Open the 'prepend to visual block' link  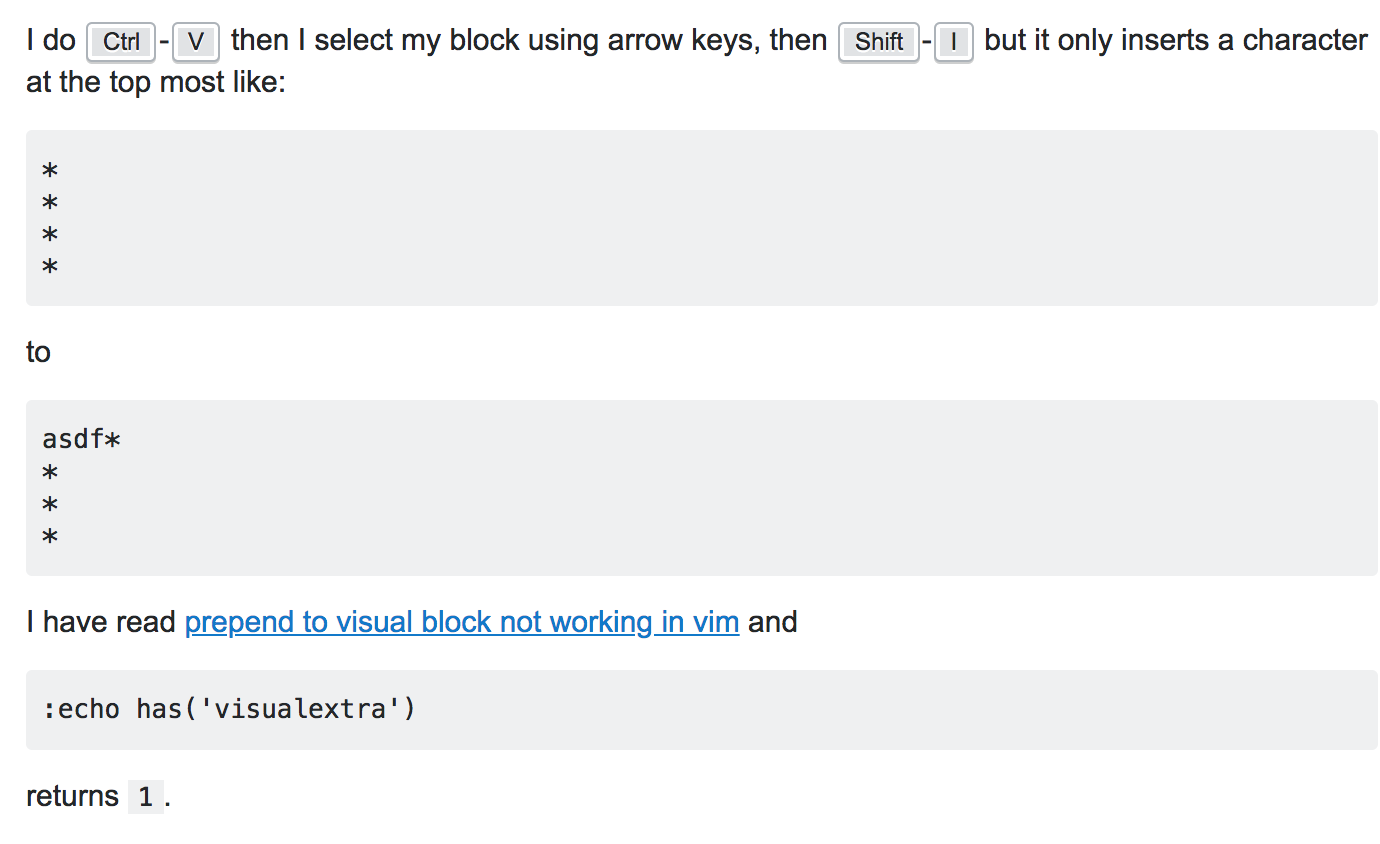(x=462, y=622)
